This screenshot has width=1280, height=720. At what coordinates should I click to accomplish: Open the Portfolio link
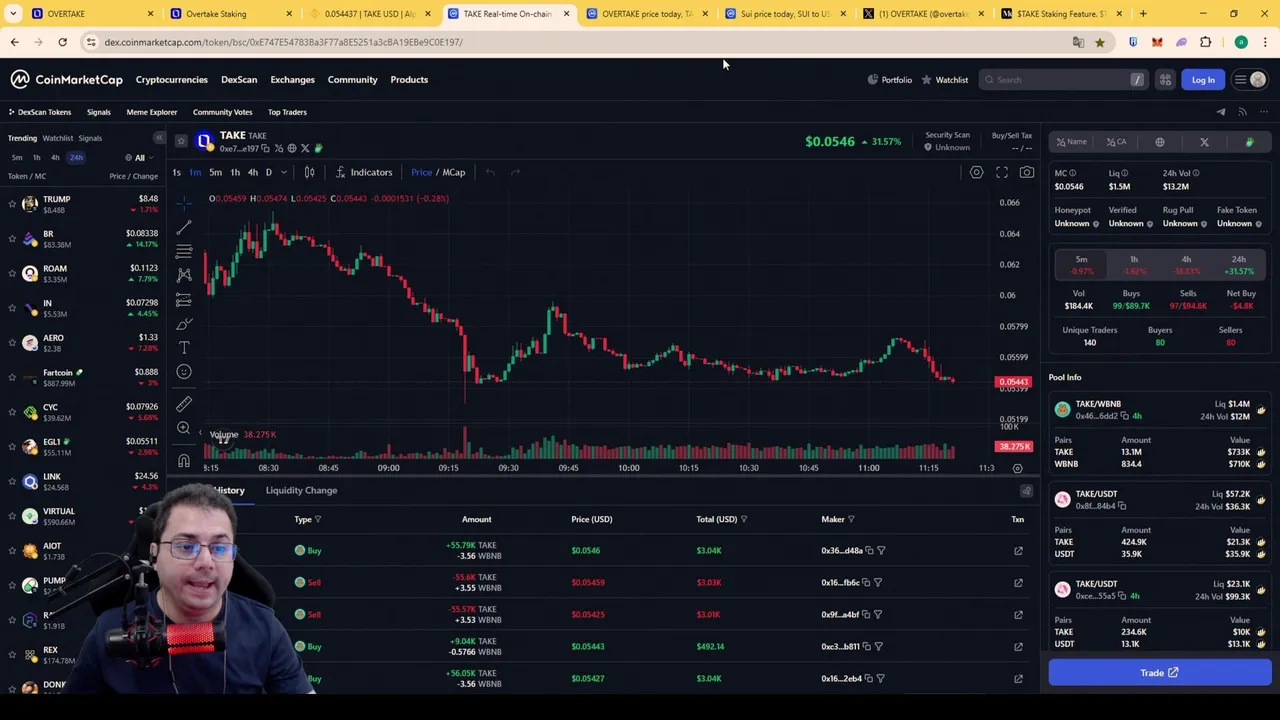click(x=889, y=80)
